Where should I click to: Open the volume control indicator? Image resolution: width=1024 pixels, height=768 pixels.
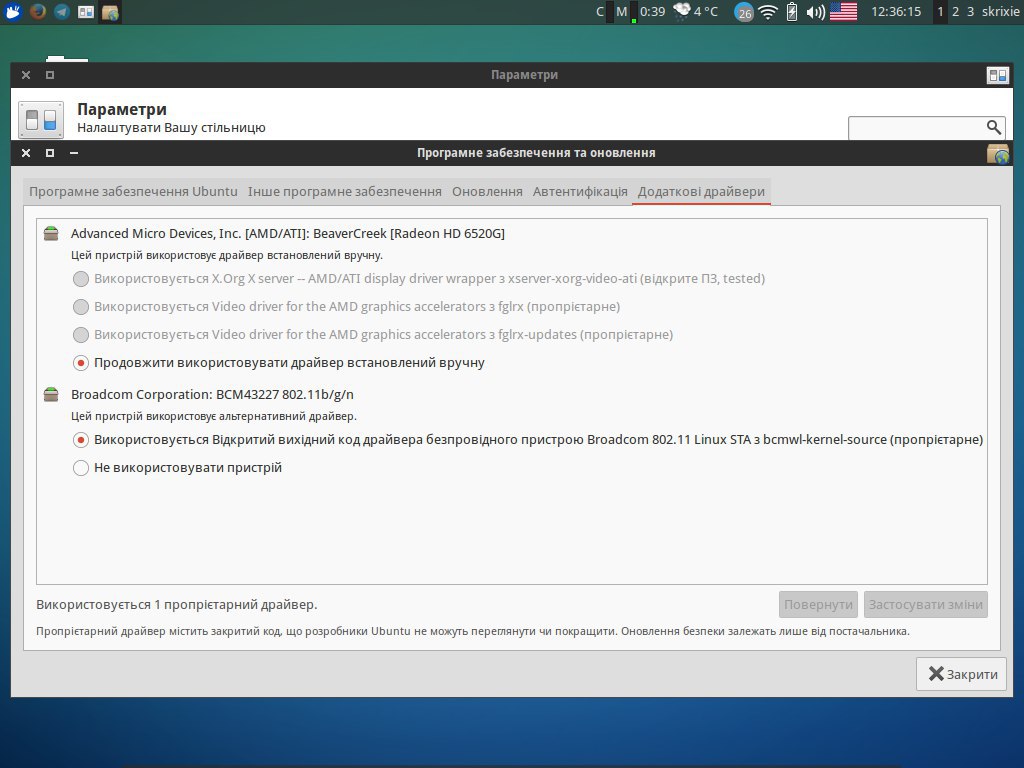click(815, 12)
